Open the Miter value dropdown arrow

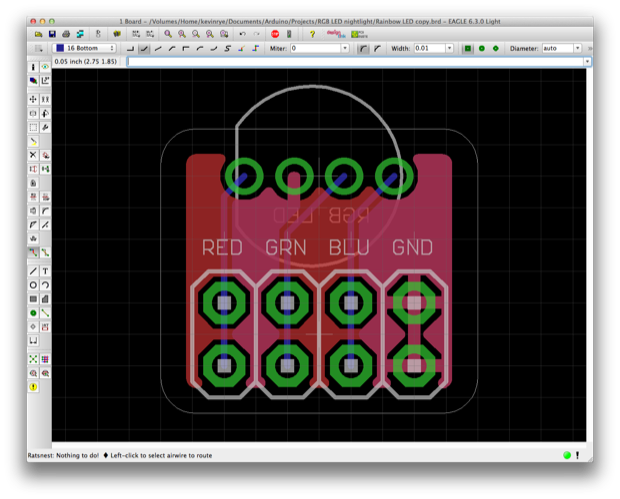pos(345,48)
